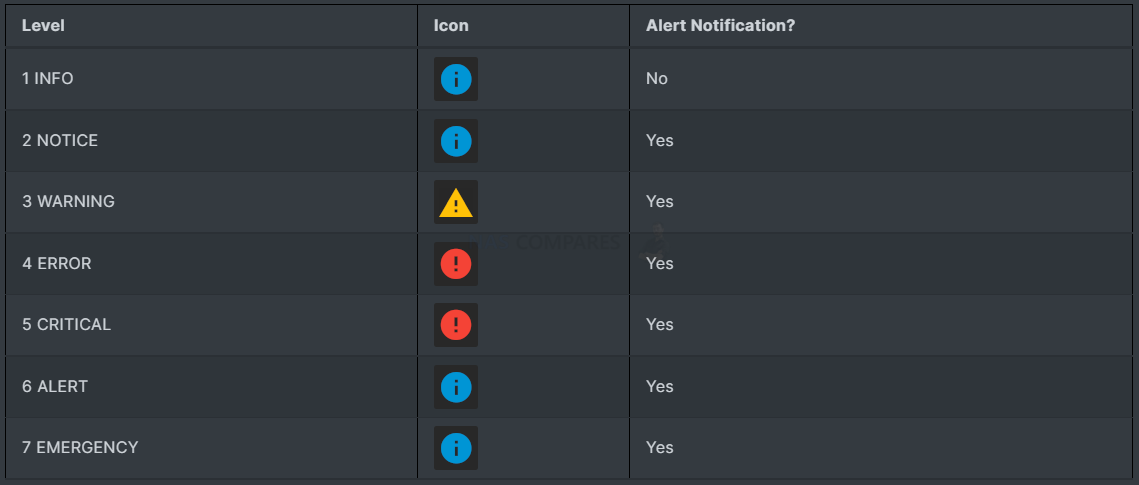Click the Icon column header
1139x485 pixels.
coord(451,25)
